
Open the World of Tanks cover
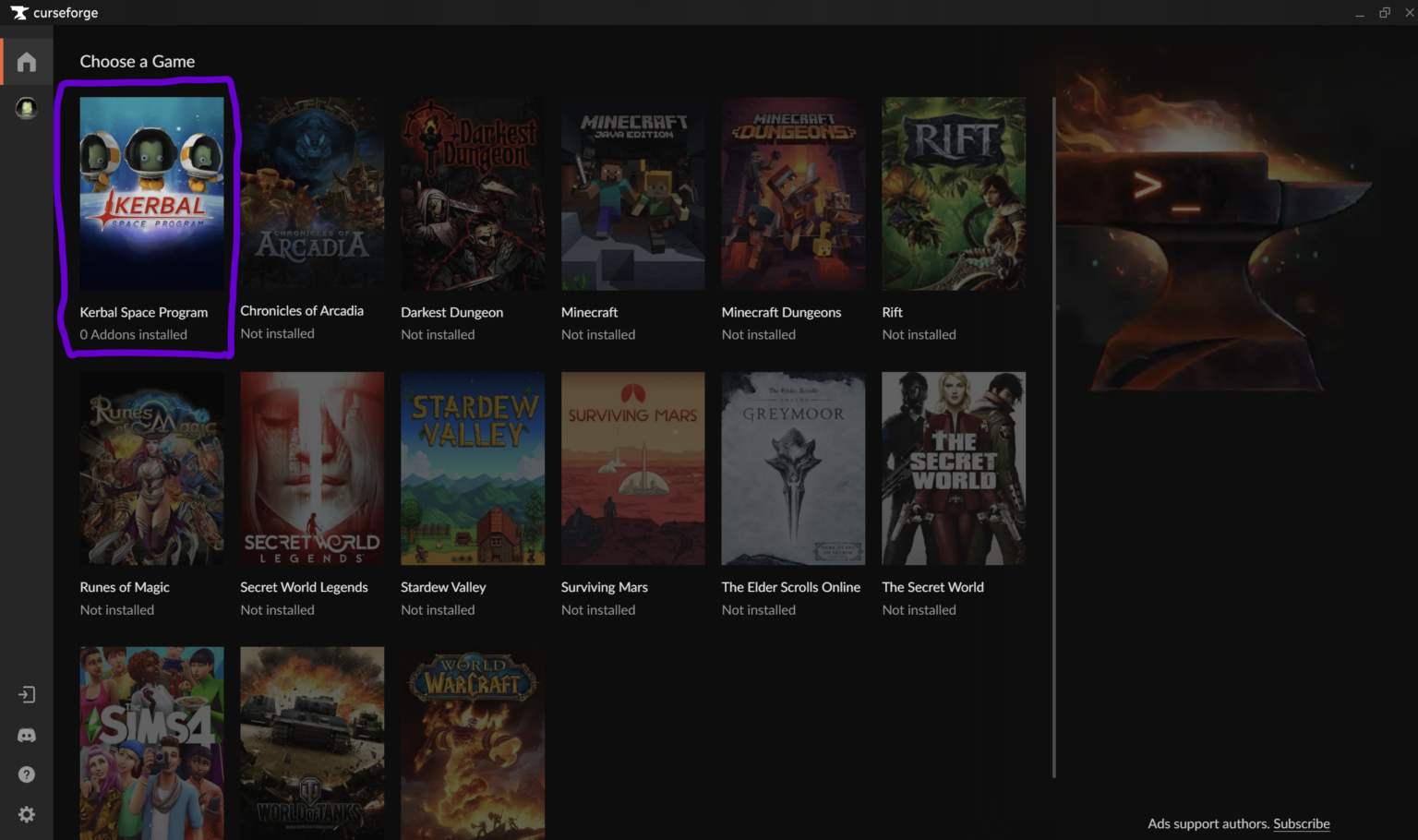[x=312, y=742]
